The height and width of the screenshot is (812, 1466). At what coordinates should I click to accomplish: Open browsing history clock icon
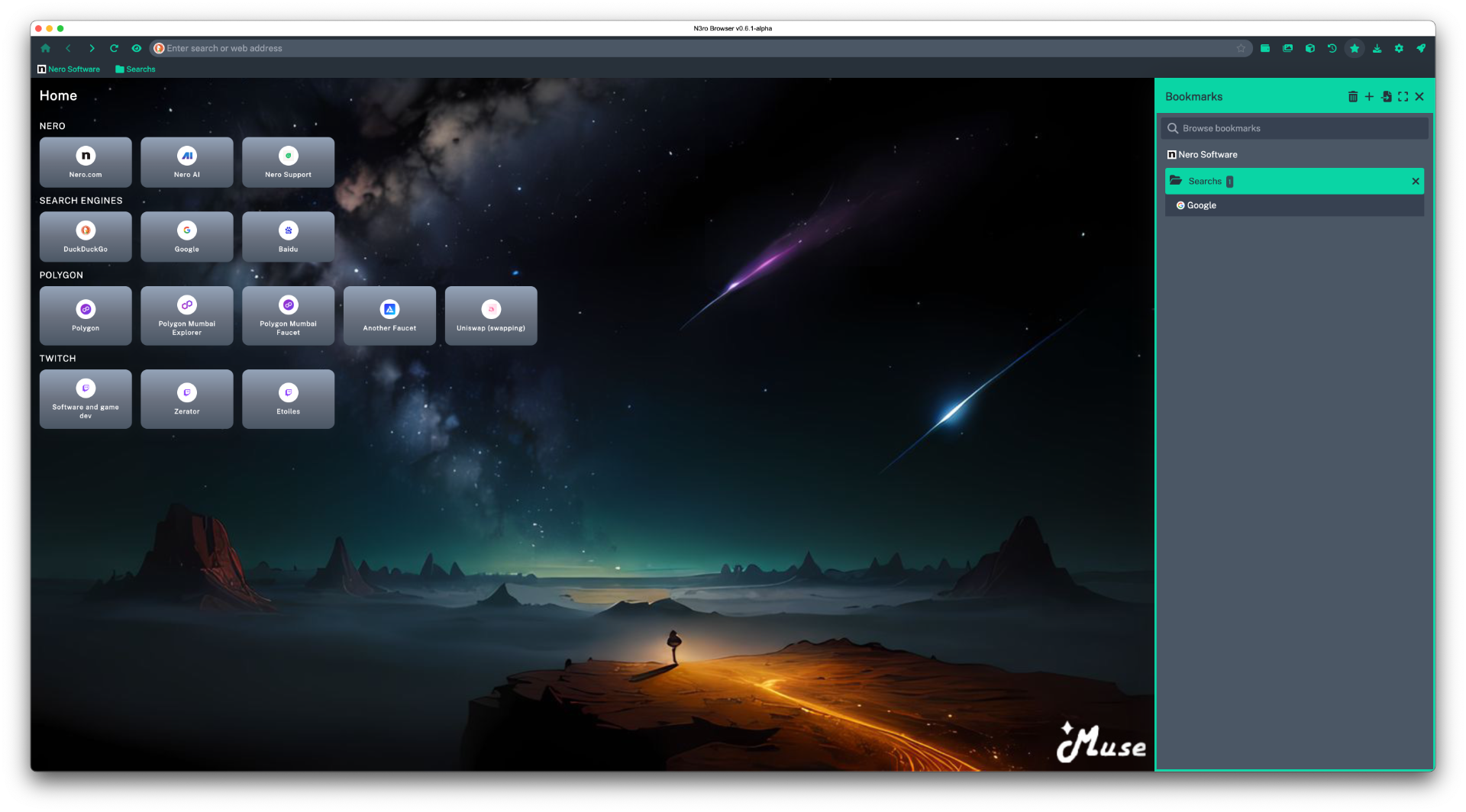point(1332,48)
